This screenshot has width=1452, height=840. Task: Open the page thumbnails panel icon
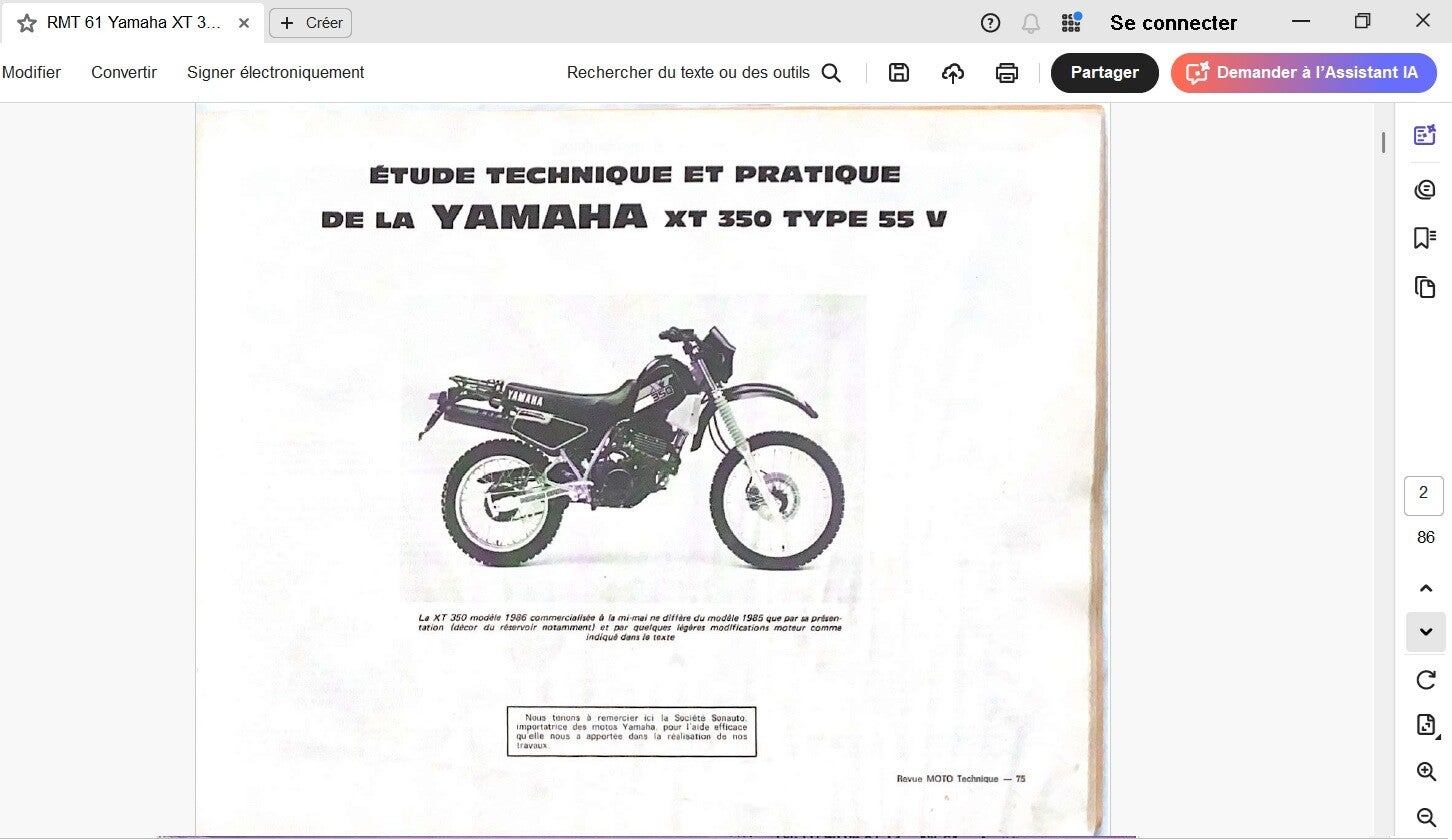tap(1425, 287)
